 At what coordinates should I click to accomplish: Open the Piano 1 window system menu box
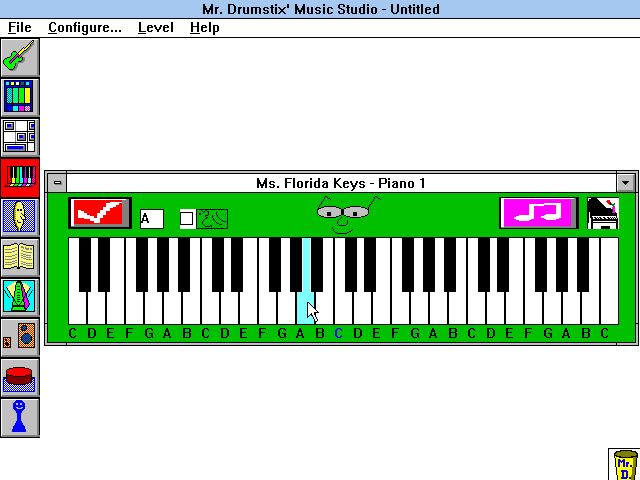pos(57,183)
